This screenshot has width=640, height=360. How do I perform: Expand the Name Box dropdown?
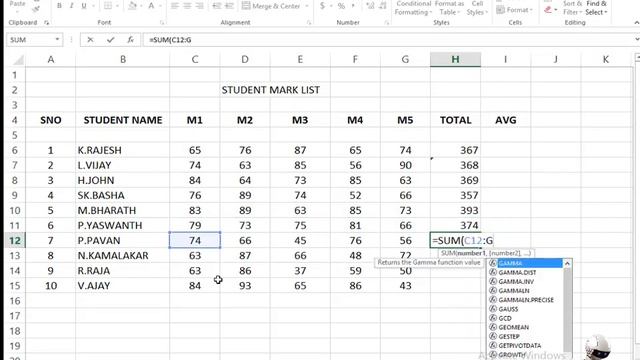(x=57, y=40)
